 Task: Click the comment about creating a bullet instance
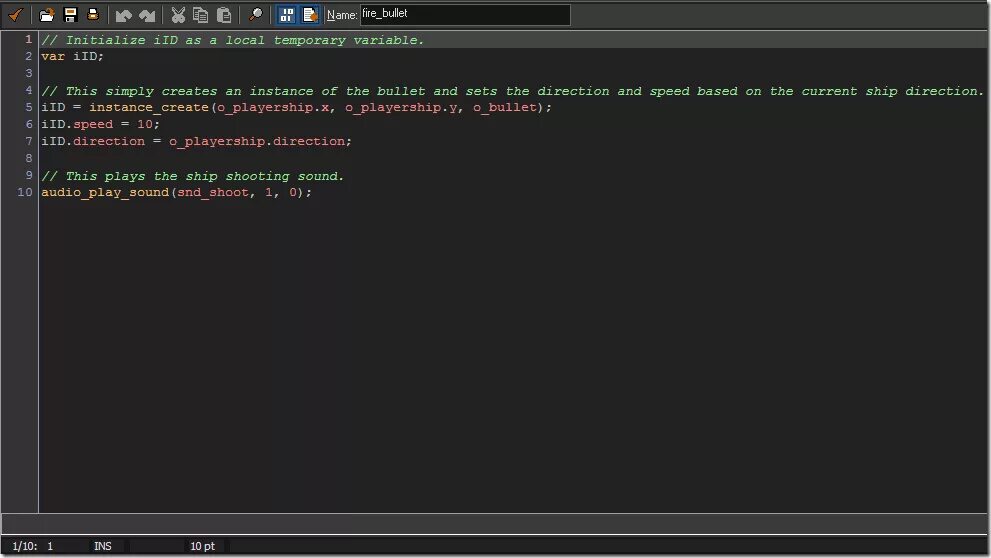[x=513, y=91]
